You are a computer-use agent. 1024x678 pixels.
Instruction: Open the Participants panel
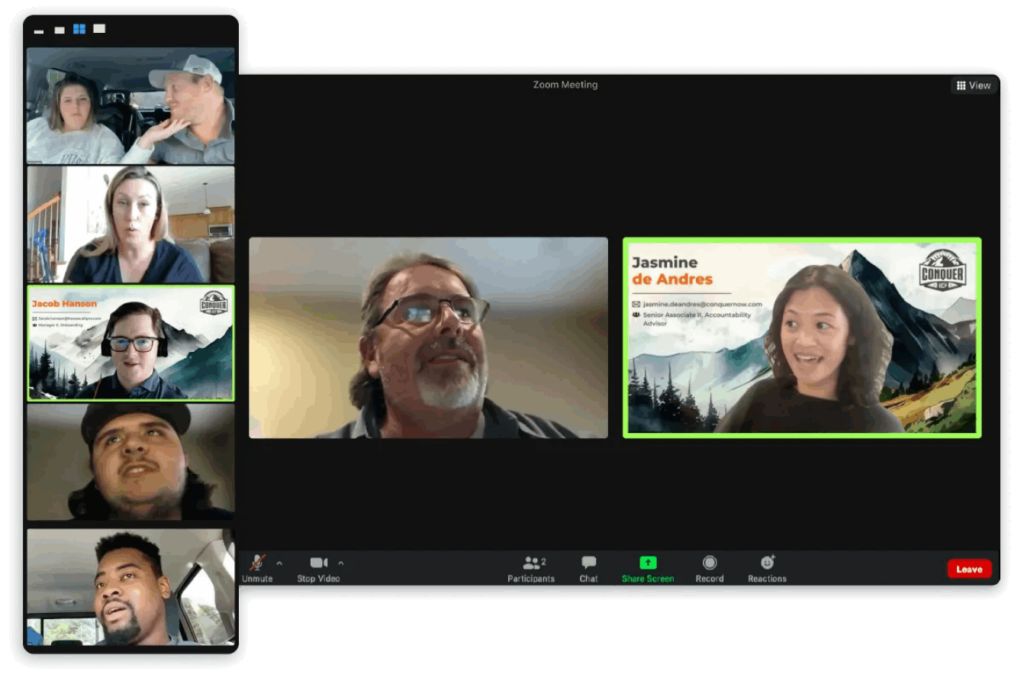(x=531, y=568)
